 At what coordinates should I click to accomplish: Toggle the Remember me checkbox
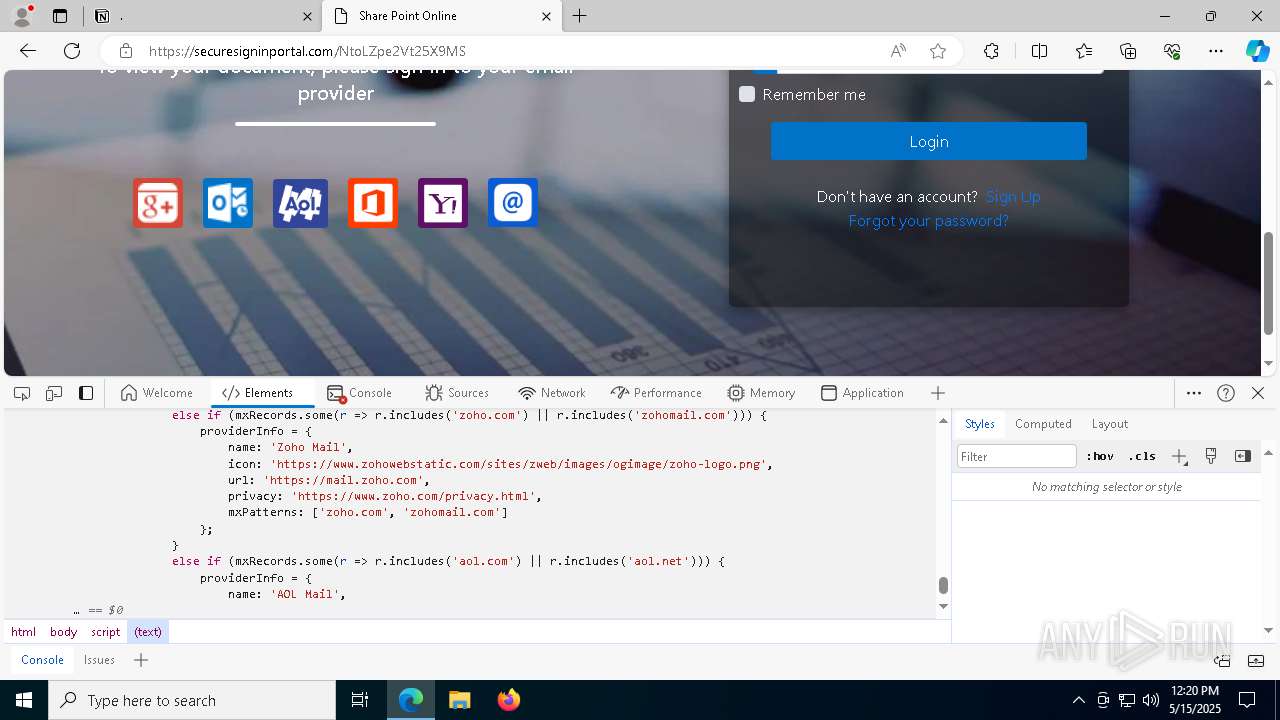pyautogui.click(x=747, y=94)
